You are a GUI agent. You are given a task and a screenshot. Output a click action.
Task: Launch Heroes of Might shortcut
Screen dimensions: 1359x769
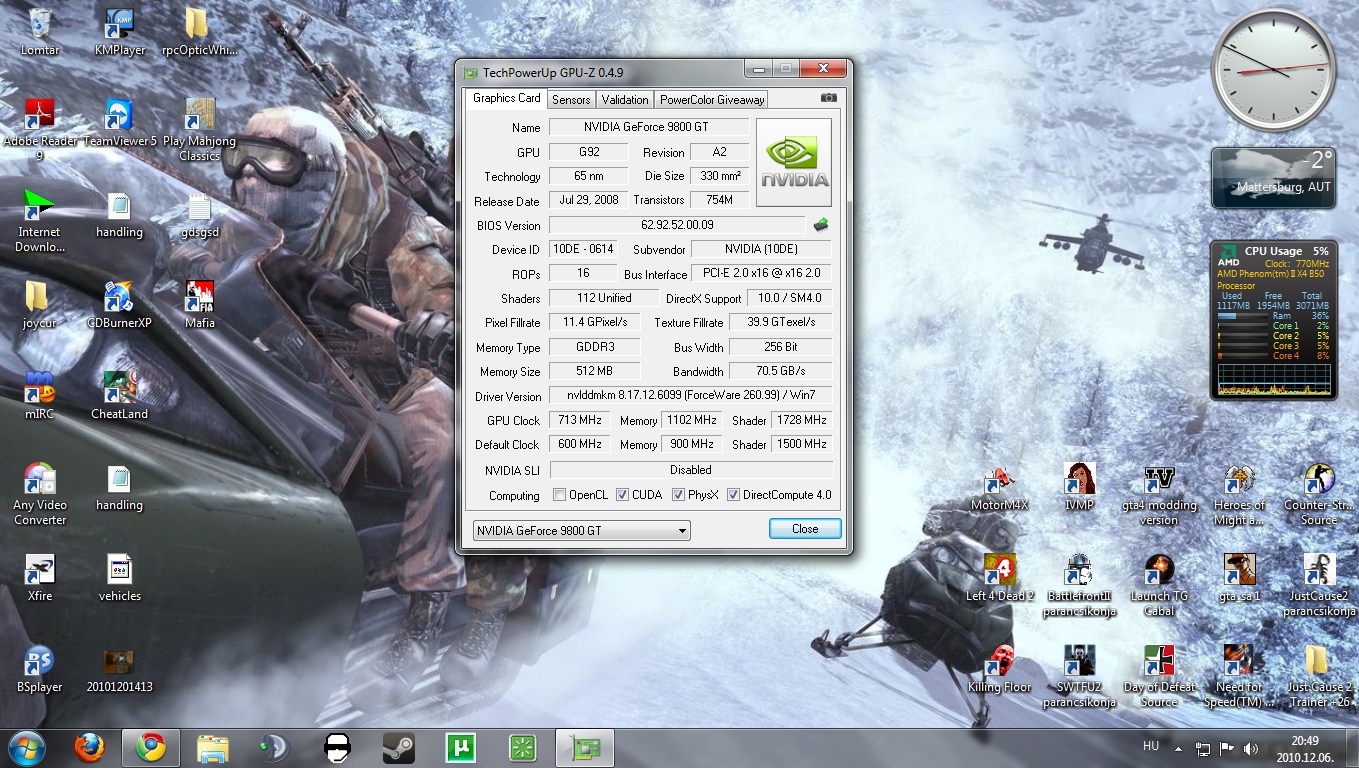pyautogui.click(x=1240, y=494)
